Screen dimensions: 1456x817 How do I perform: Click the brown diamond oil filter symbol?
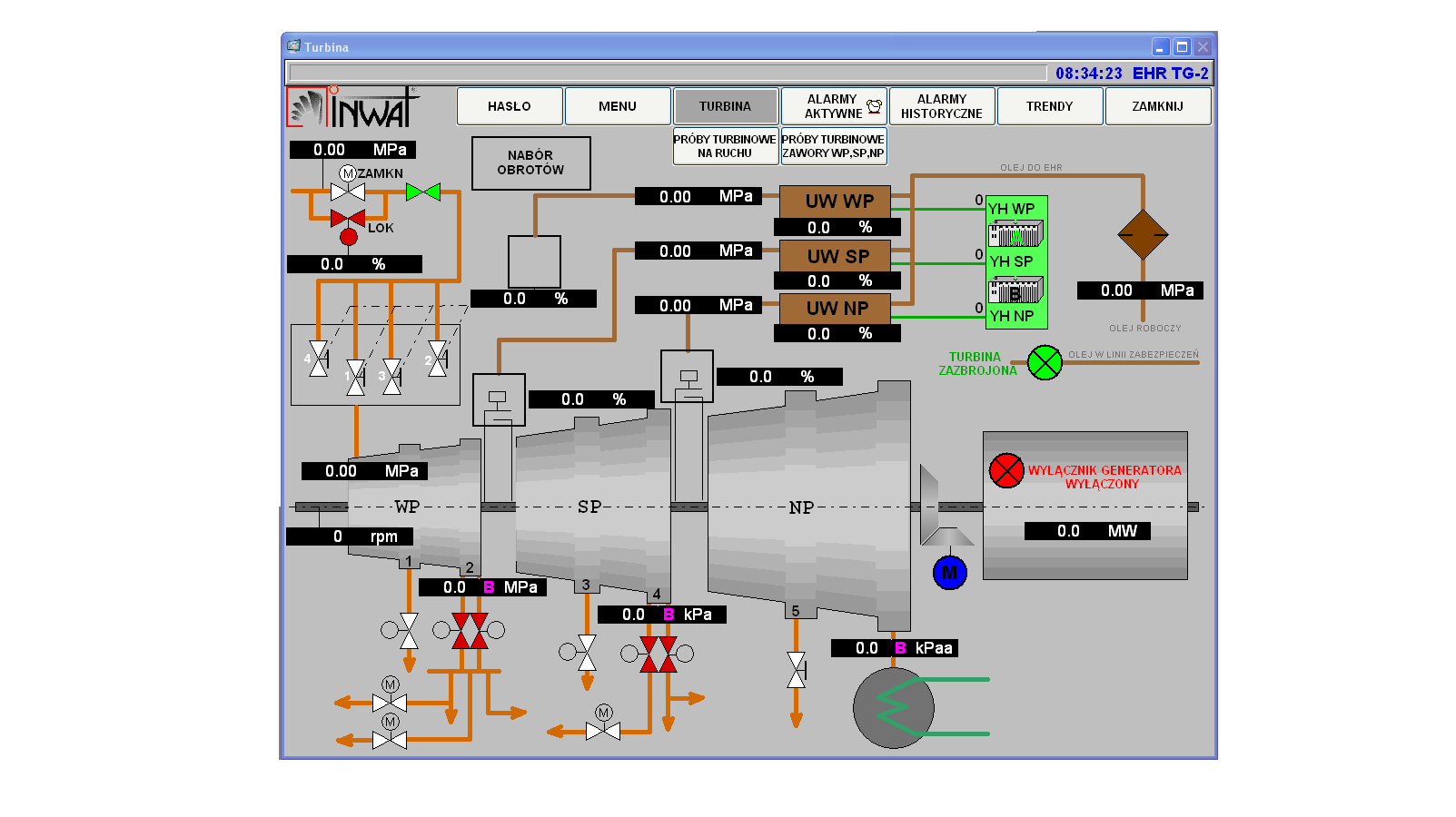(1142, 234)
